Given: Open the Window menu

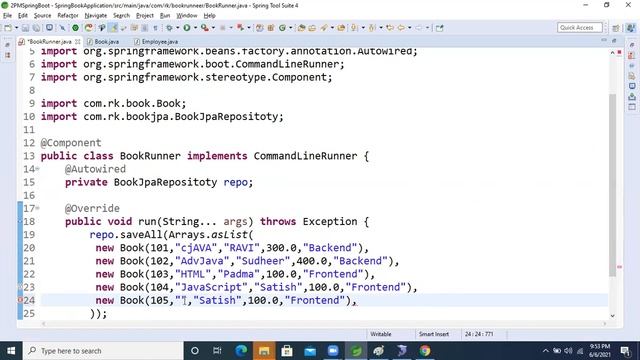Looking at the screenshot, I should pyautogui.click(x=187, y=16).
